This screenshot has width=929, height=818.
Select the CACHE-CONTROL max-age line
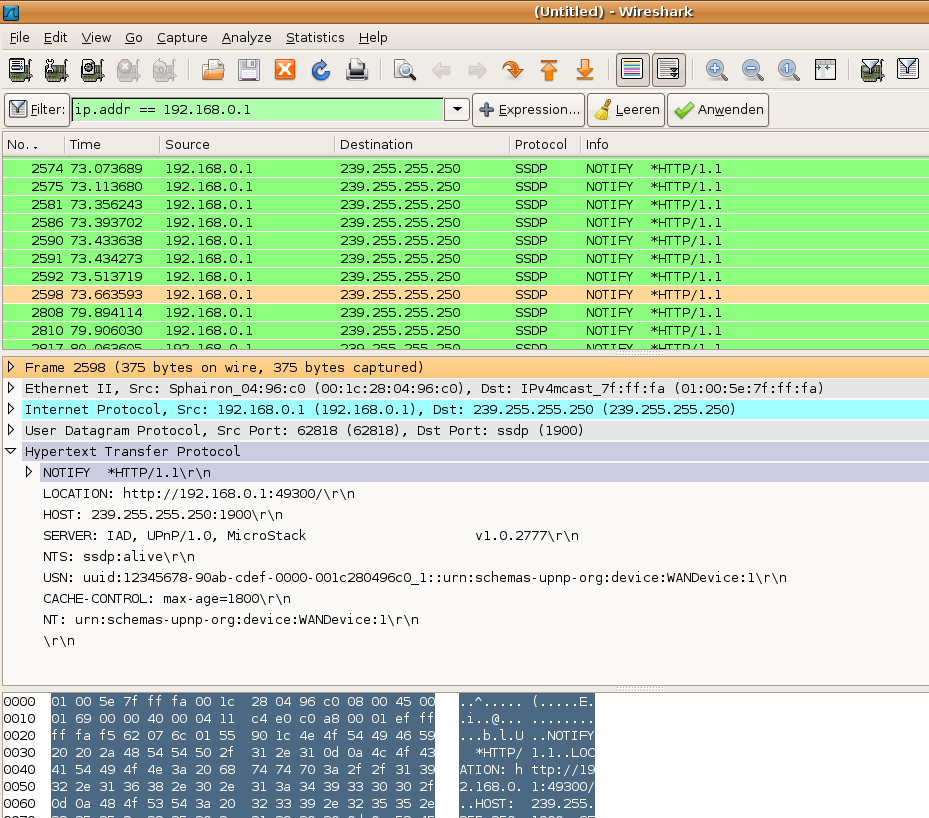pos(166,599)
